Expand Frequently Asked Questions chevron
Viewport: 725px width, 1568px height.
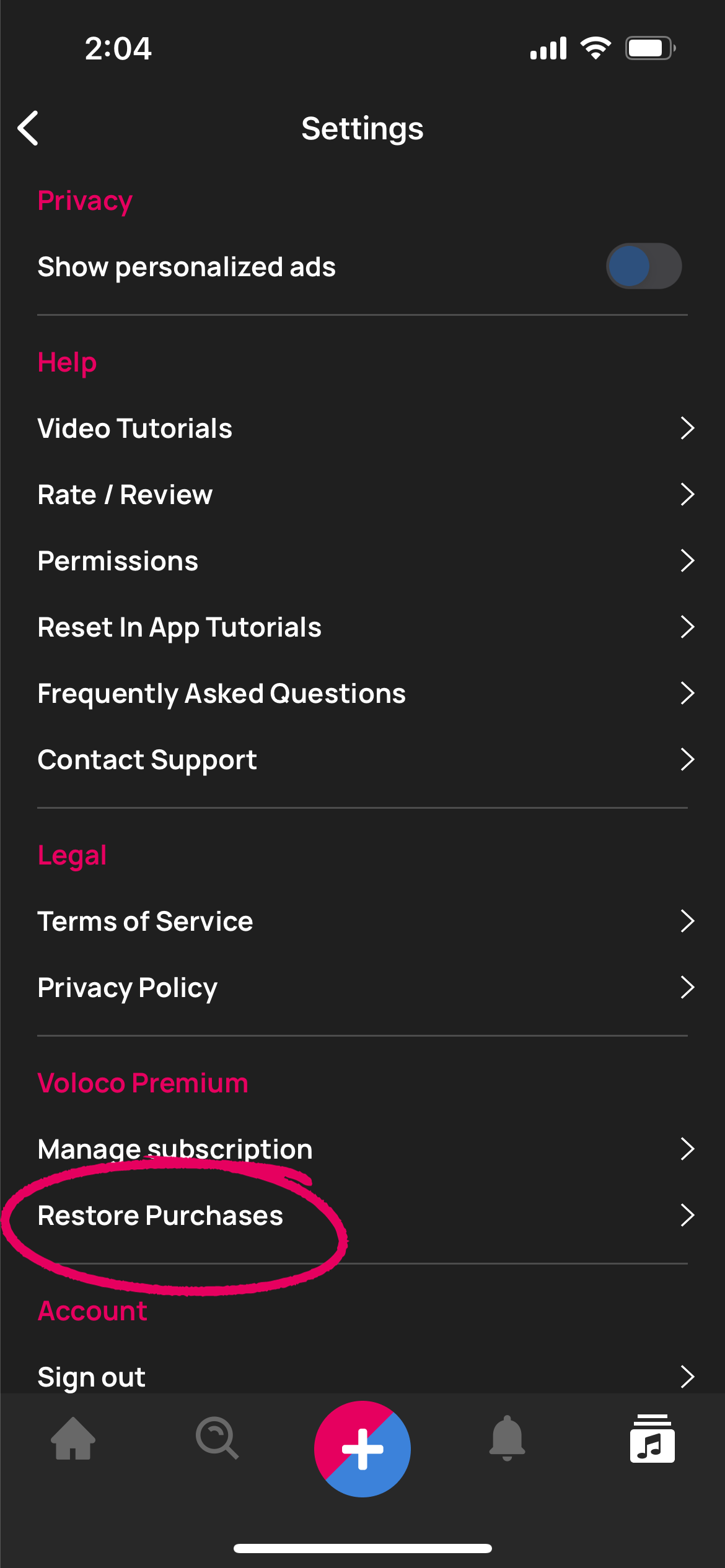point(687,693)
